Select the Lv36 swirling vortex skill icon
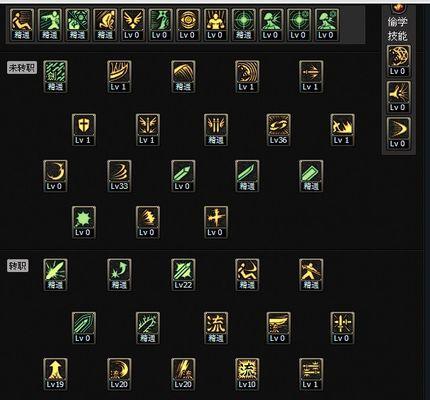Screen dimensions: 430x400 tap(278, 130)
